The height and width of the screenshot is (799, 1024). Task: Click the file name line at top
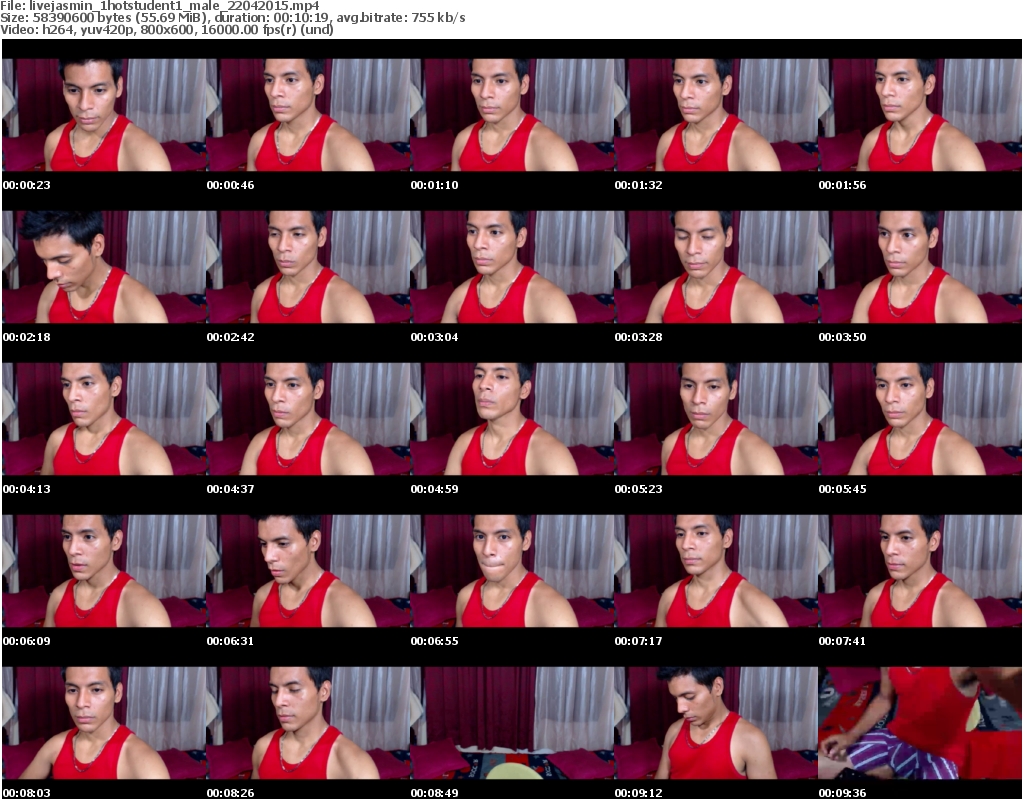click(x=160, y=6)
